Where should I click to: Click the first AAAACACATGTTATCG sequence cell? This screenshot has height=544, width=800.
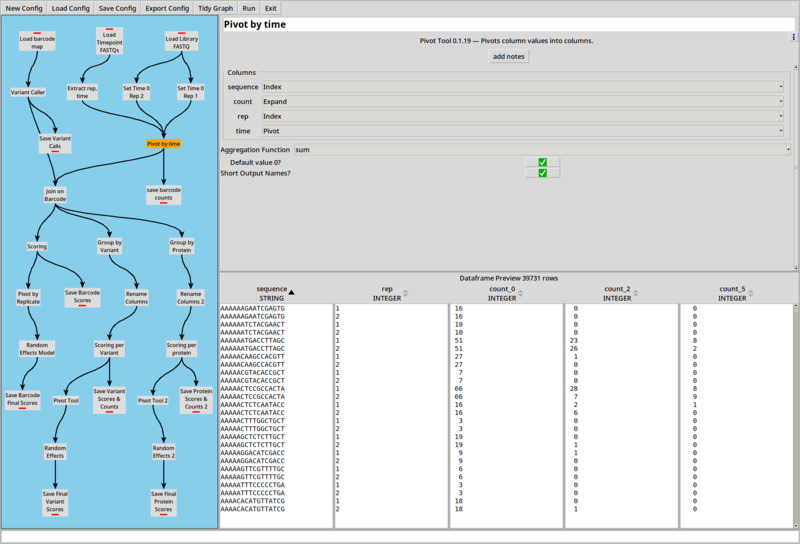pyautogui.click(x=253, y=501)
